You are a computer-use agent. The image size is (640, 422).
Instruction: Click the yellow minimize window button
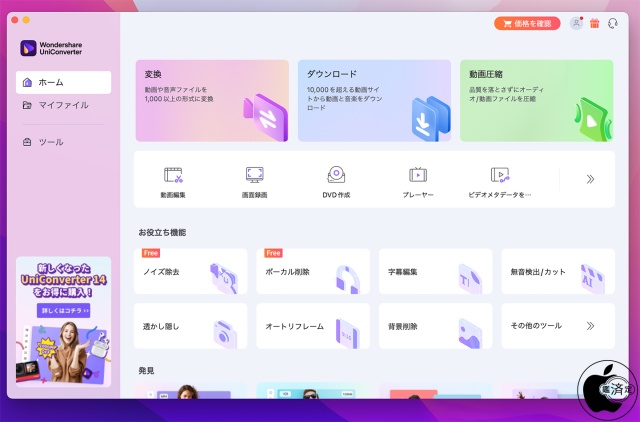click(x=26, y=20)
